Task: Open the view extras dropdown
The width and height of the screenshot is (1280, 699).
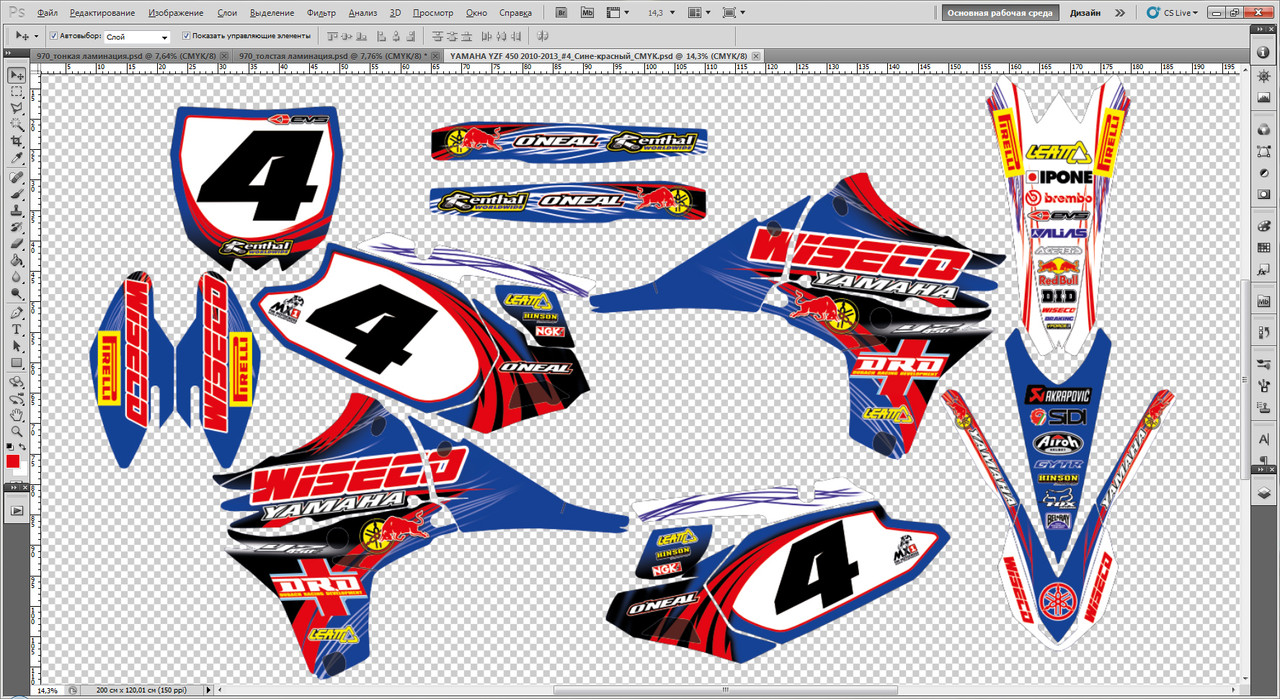Action: tap(618, 13)
